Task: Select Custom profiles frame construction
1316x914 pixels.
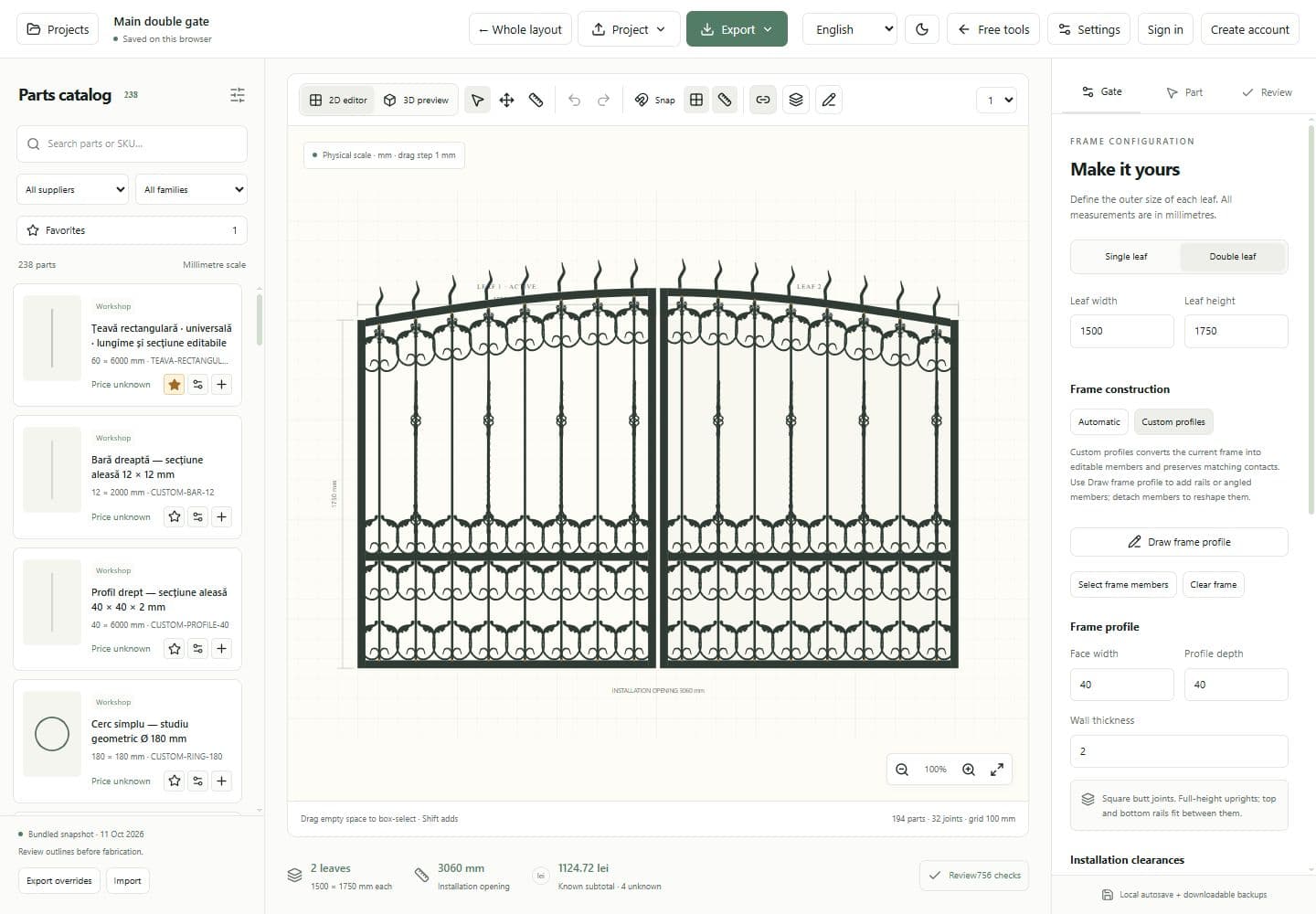Action: [1173, 422]
